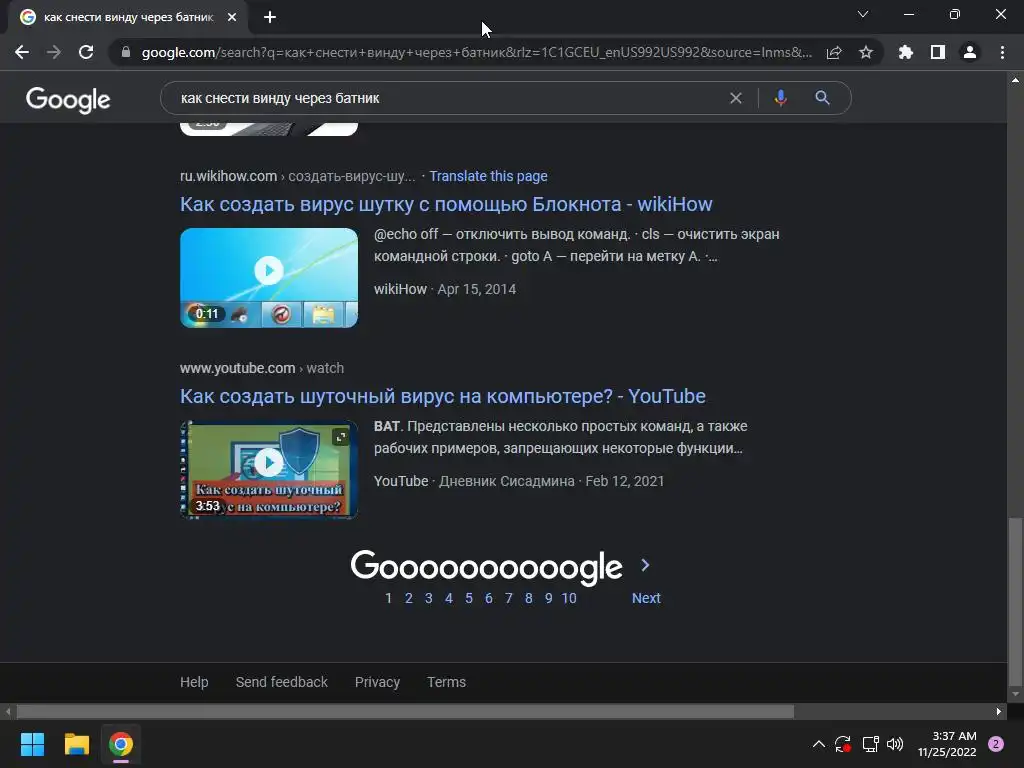Open the YouTube шуточный вирус result

[x=443, y=396]
